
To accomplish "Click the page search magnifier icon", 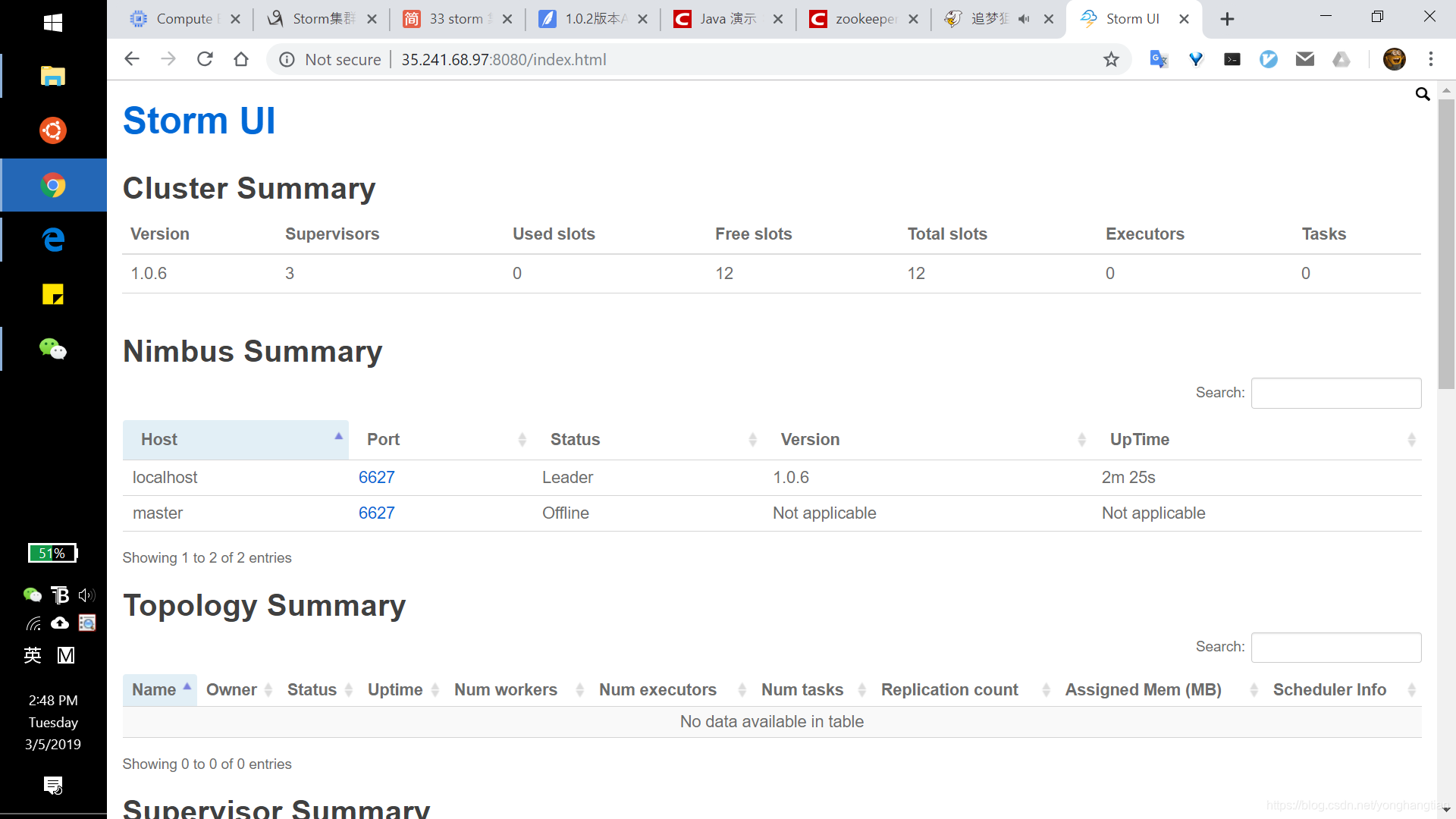I will coord(1423,94).
